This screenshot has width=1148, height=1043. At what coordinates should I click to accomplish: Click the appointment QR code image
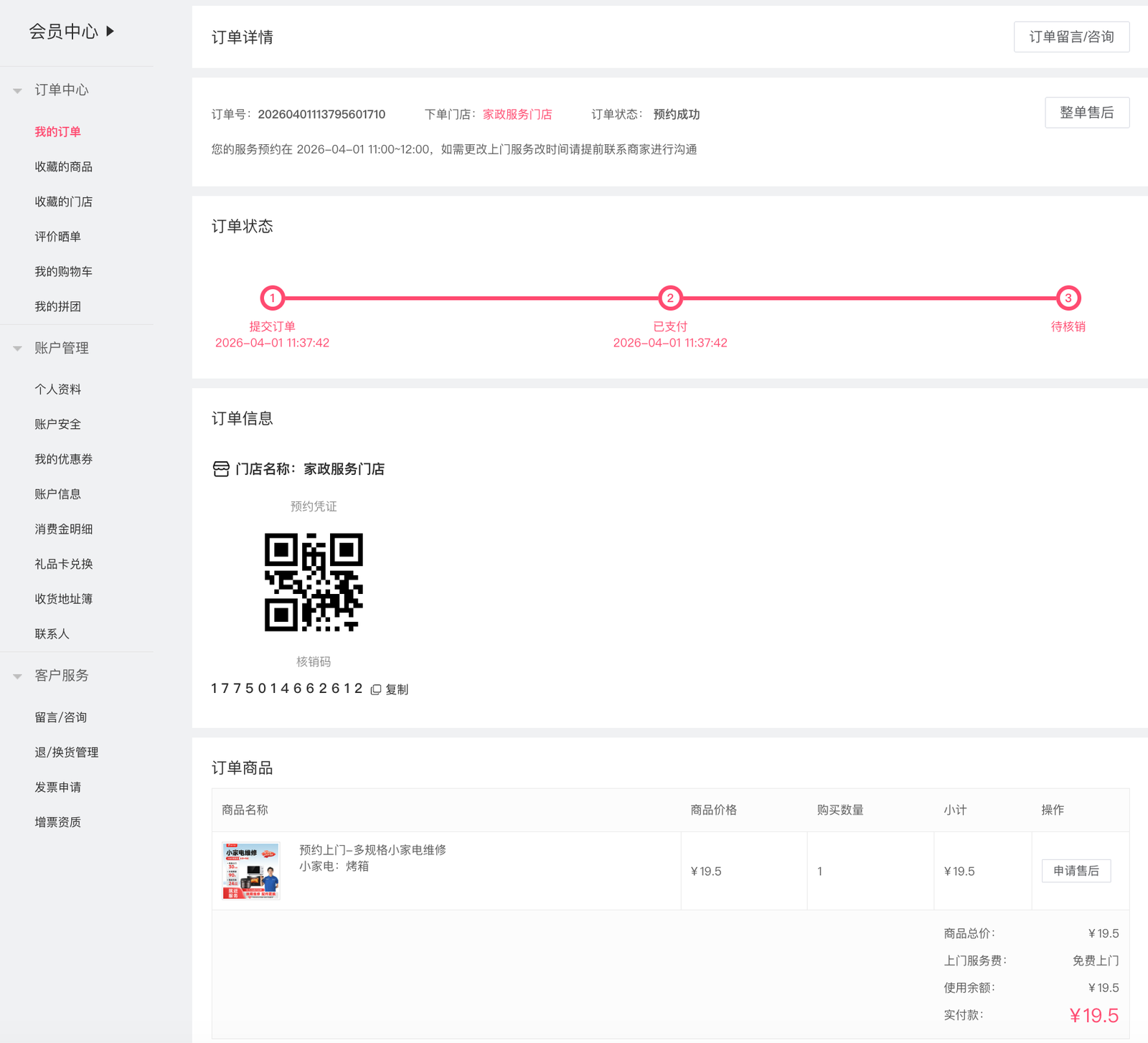pyautogui.click(x=314, y=583)
